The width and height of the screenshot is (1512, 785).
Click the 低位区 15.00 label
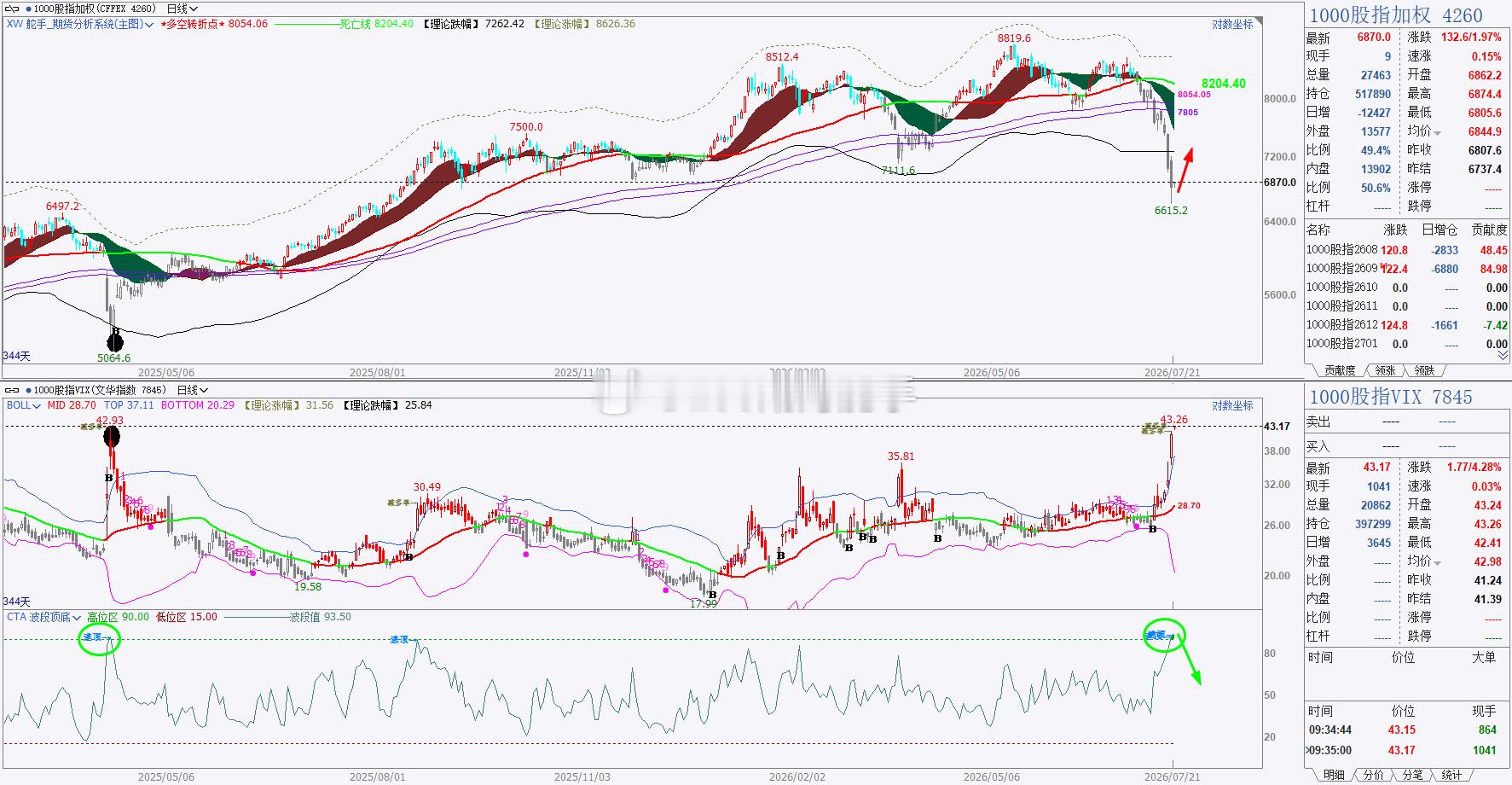(187, 618)
